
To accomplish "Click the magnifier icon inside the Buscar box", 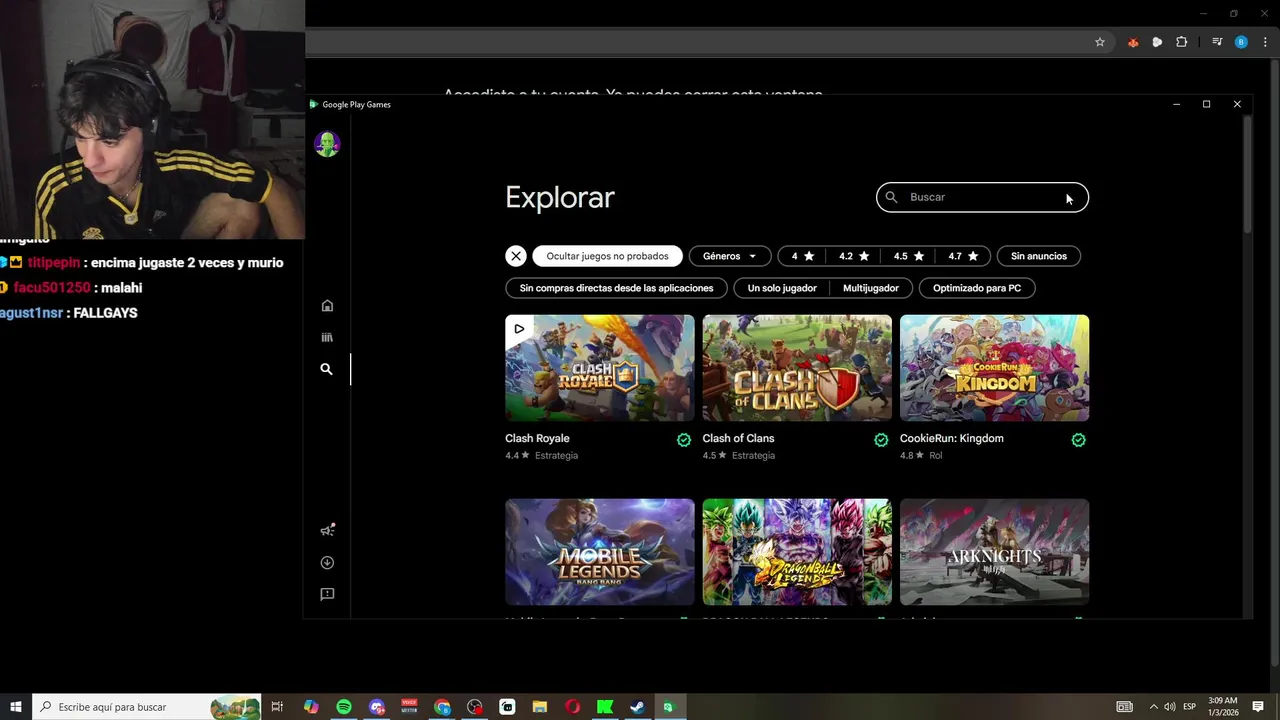I will click(892, 197).
